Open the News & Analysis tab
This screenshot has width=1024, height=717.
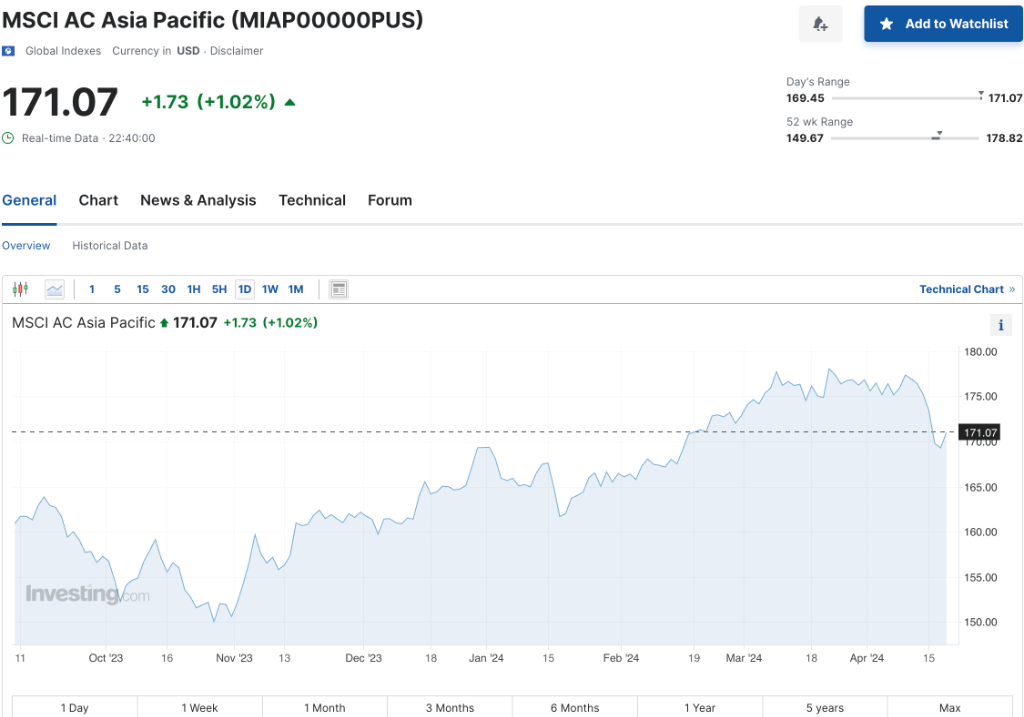(198, 200)
